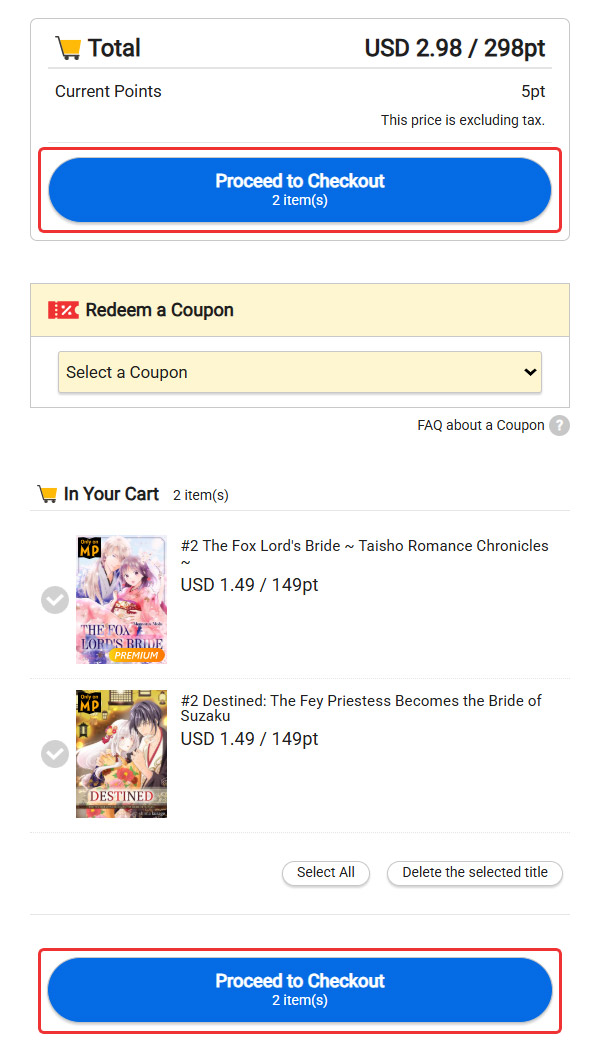Open the FAQ help question mark icon

[559, 425]
